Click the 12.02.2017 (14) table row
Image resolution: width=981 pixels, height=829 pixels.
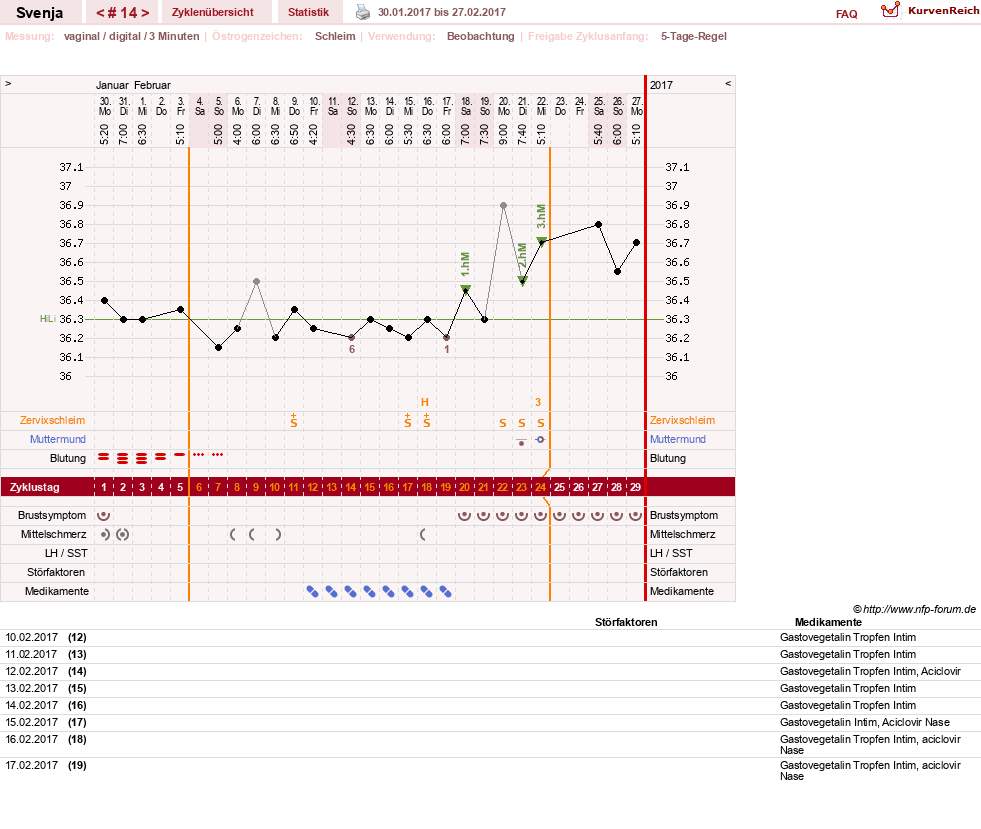[x=490, y=671]
